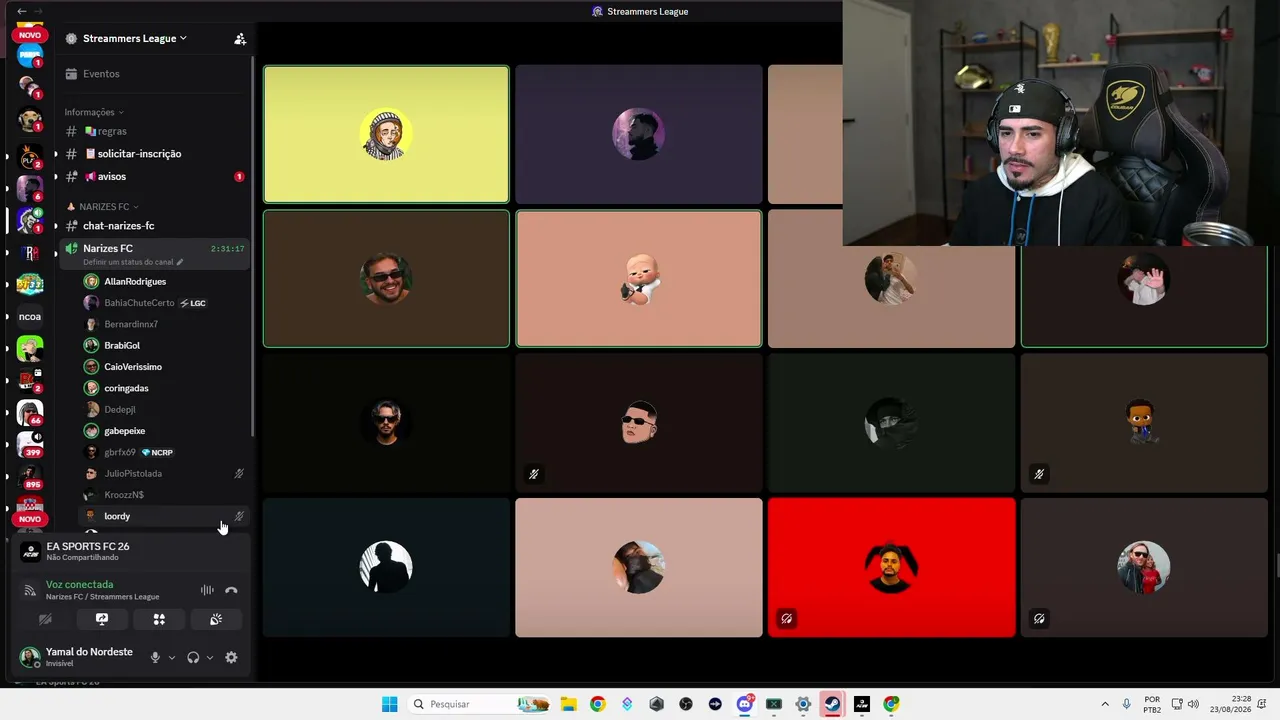
Task: Toggle headphone deafen
Action: 193,657
